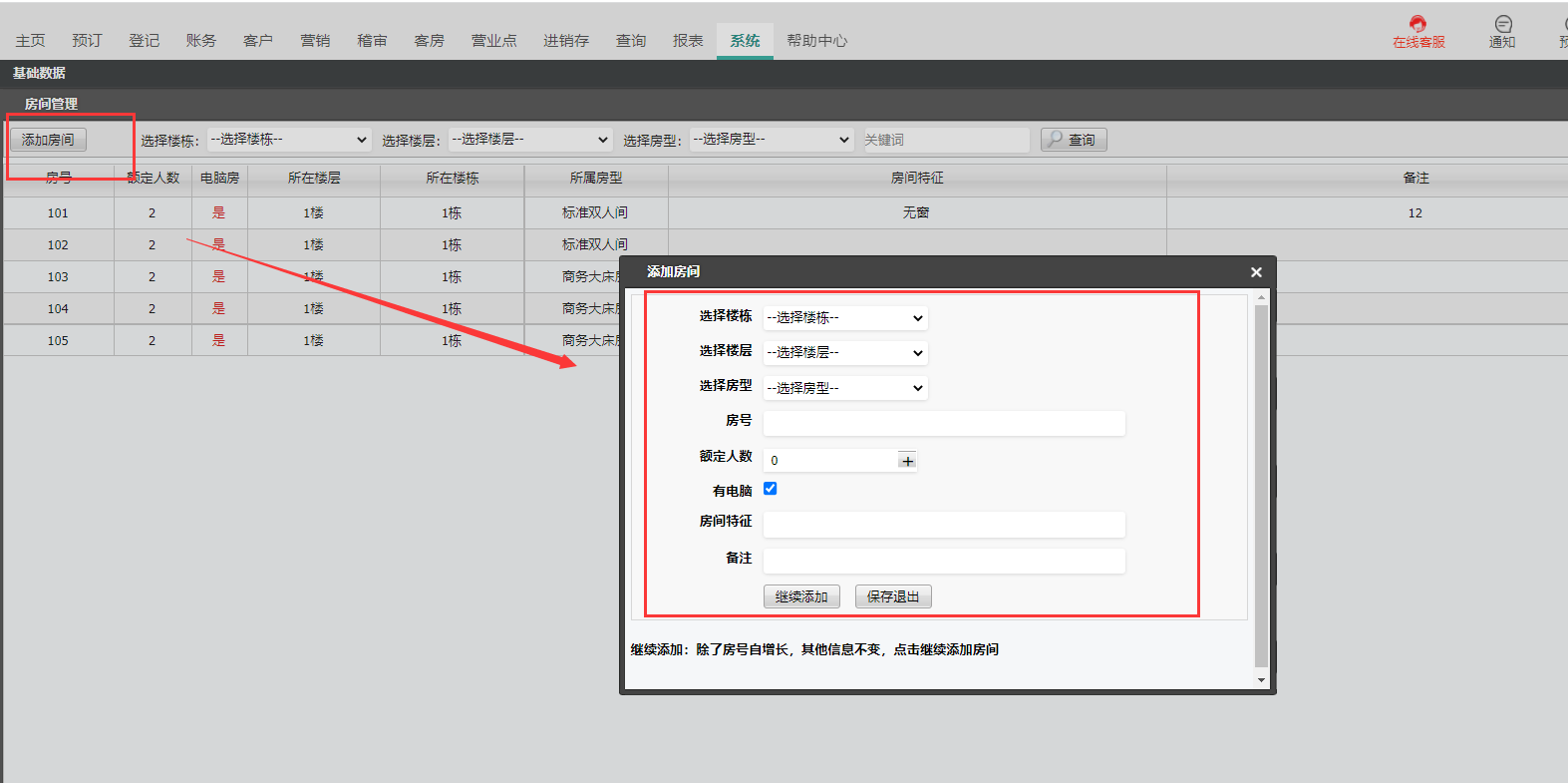Screen dimensions: 1568x783
Task: Click the 添加房间 button
Action: pyautogui.click(x=48, y=140)
